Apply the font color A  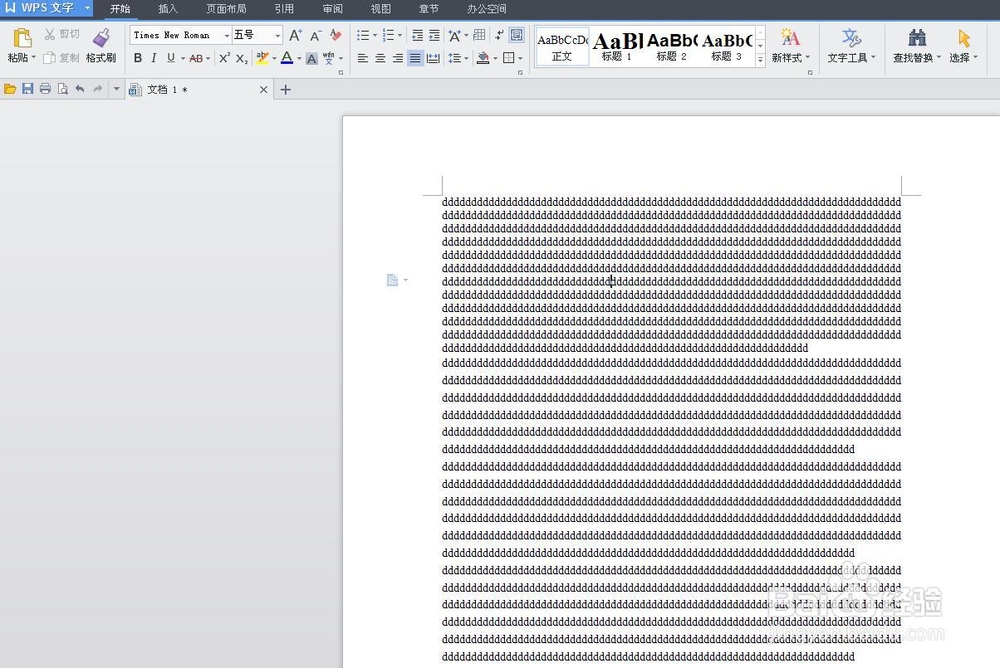tap(287, 58)
